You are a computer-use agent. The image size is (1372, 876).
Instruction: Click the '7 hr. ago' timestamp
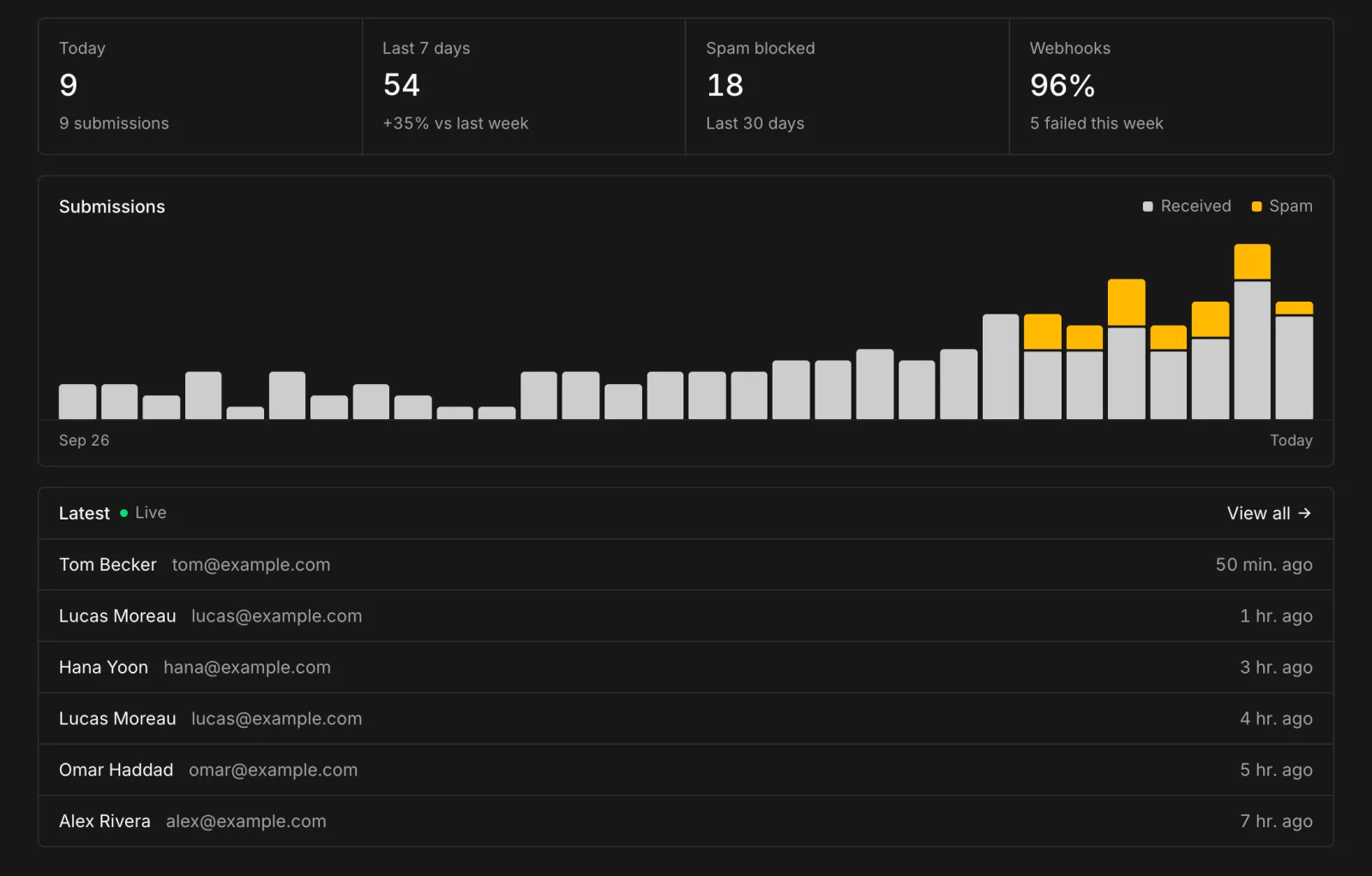pos(1276,821)
